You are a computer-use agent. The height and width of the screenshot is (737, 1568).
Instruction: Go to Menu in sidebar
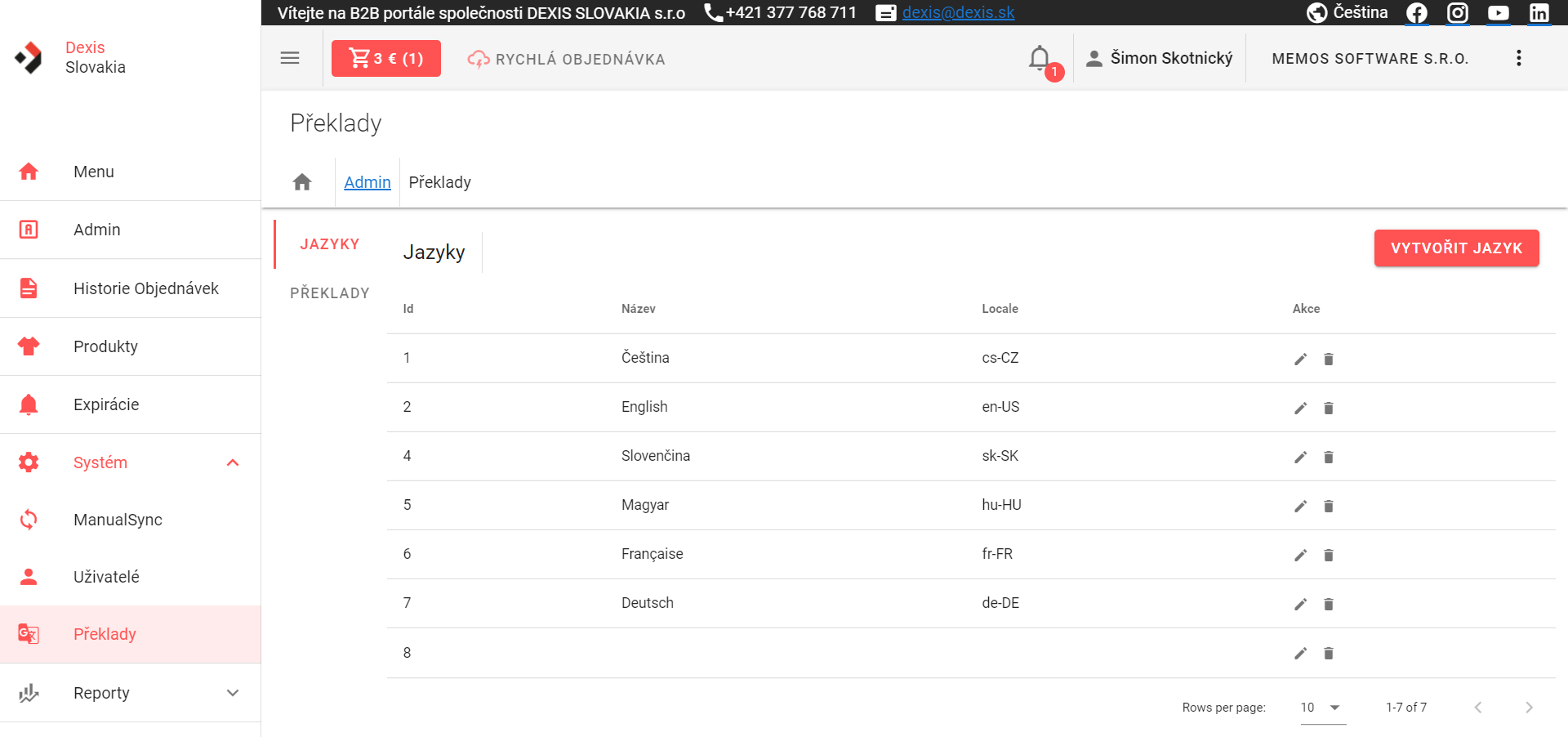pos(131,172)
